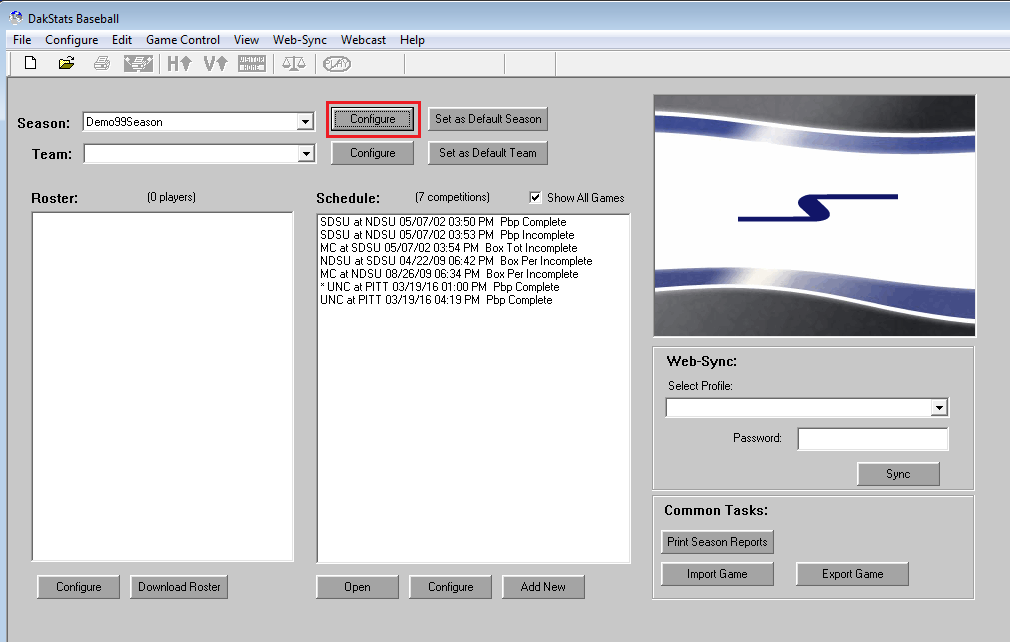
Task: Create a new game with the New icon
Action: click(x=29, y=62)
